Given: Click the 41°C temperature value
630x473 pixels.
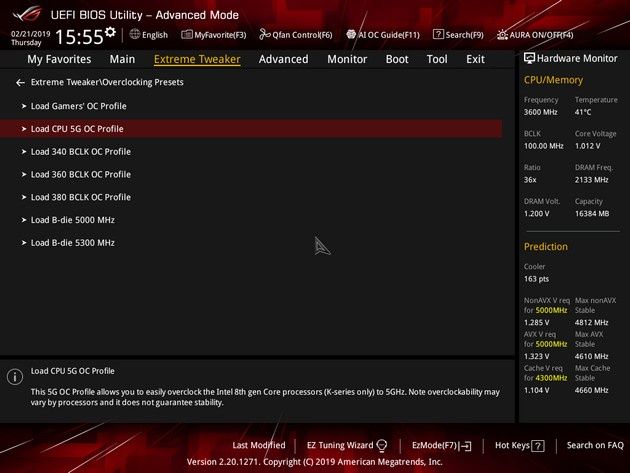Looking at the screenshot, I should [583, 112].
